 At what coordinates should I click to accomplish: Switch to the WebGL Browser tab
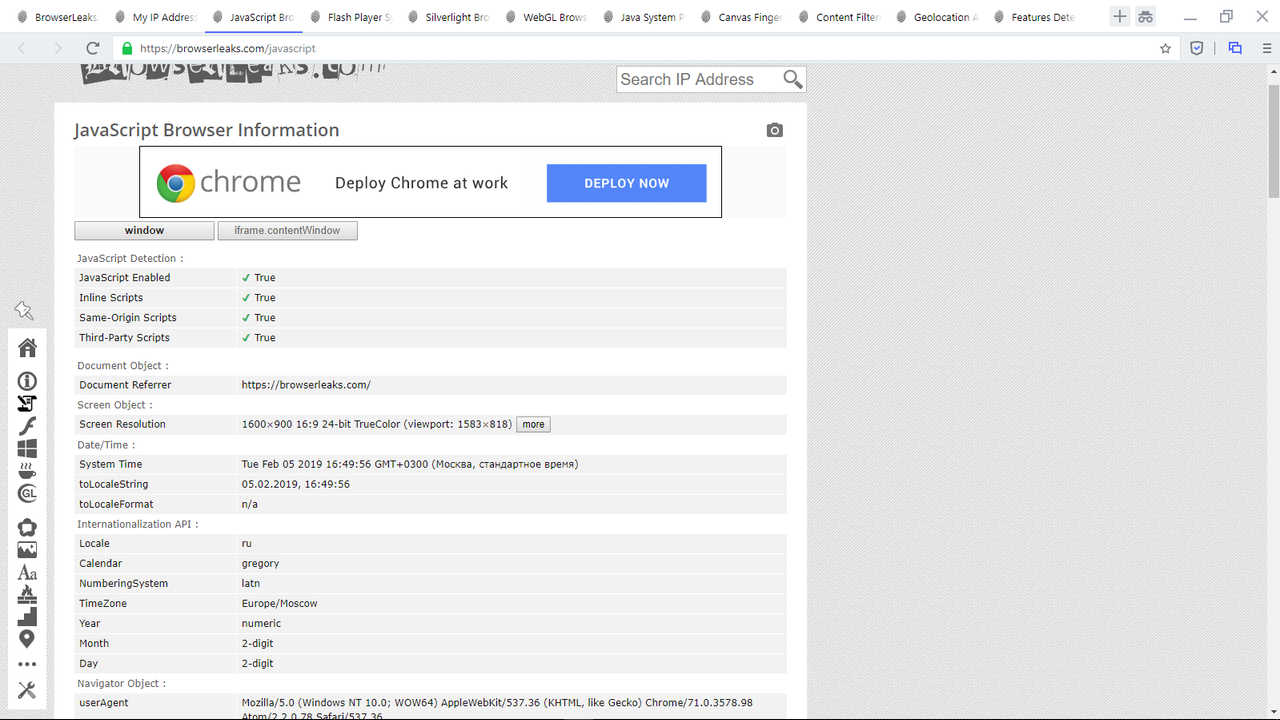[x=545, y=17]
